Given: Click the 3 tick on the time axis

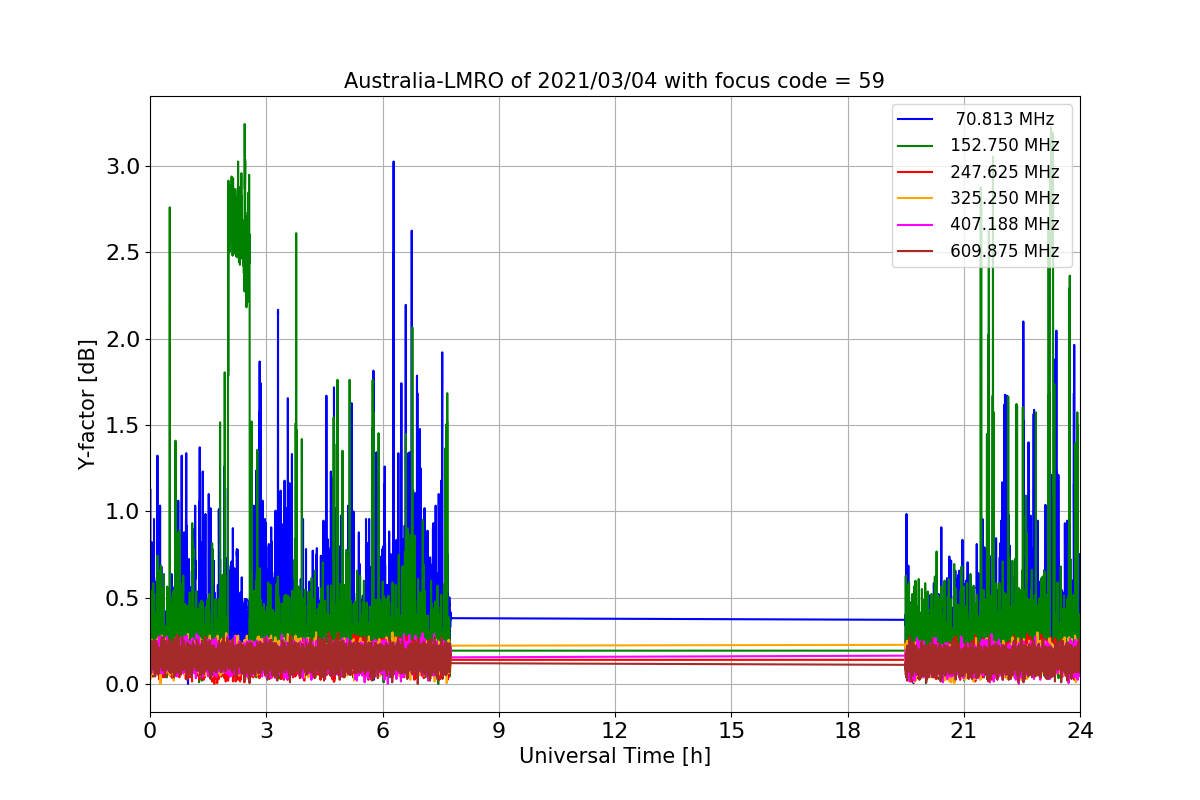Looking at the screenshot, I should pos(266,730).
